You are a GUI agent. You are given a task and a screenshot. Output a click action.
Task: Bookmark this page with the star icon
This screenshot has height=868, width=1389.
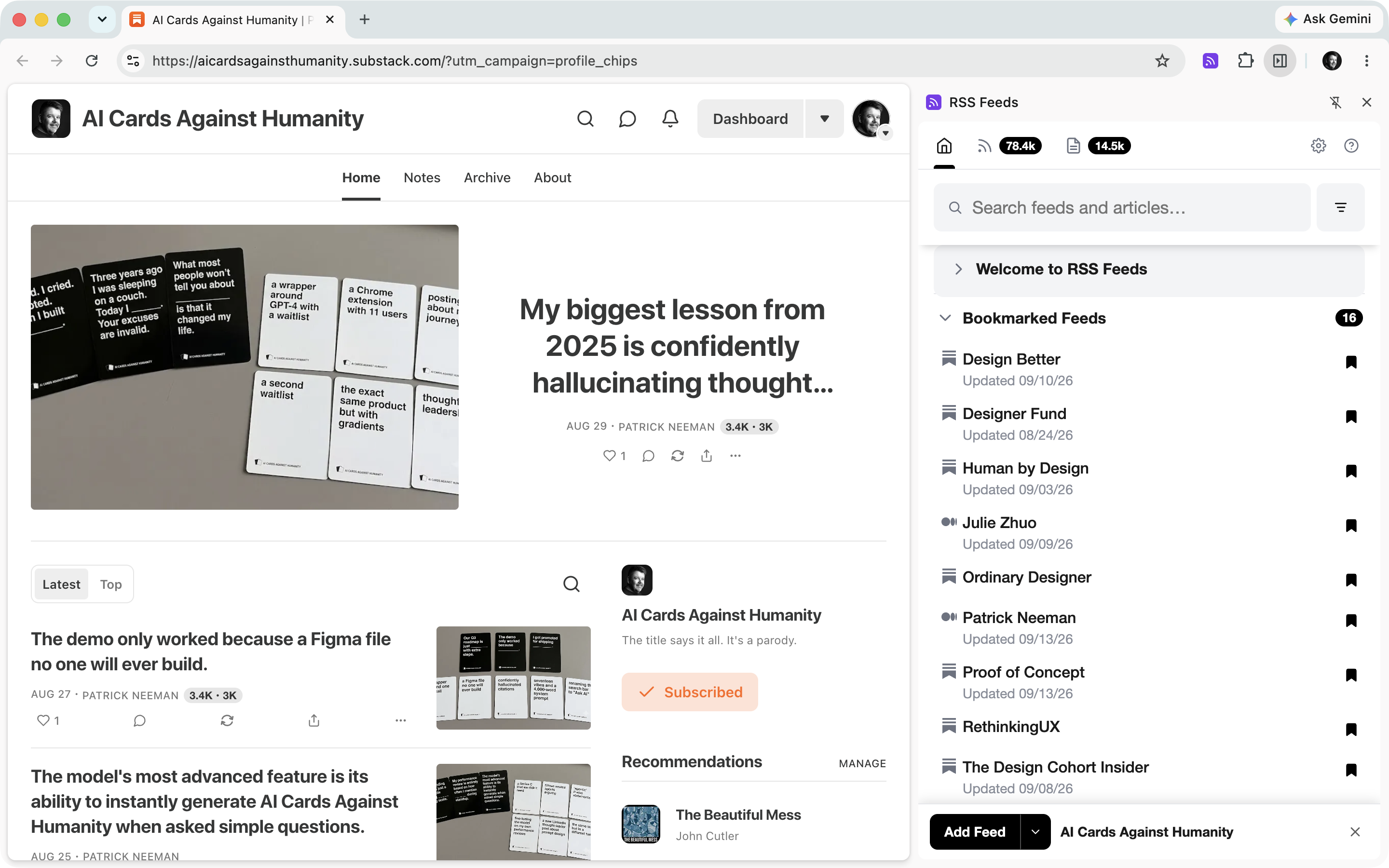point(1162,61)
